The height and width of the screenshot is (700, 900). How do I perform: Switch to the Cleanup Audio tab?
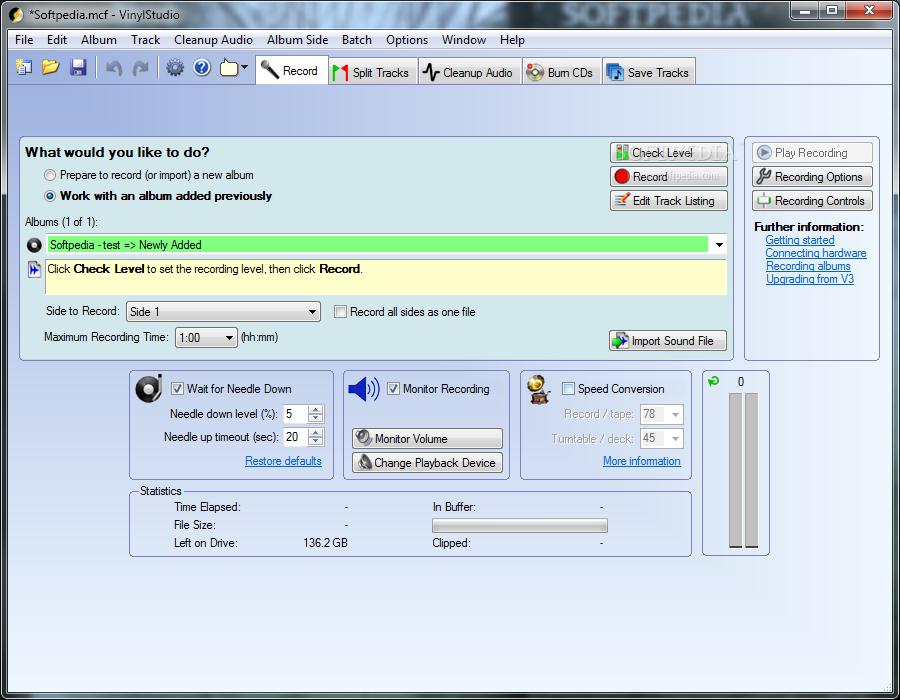click(x=470, y=72)
